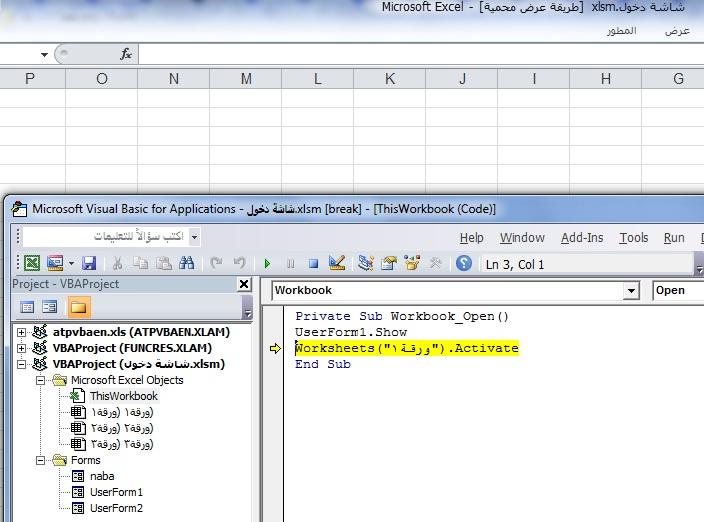Click the Copy icon in the VBA toolbar
Image resolution: width=704 pixels, height=522 pixels.
(141, 263)
